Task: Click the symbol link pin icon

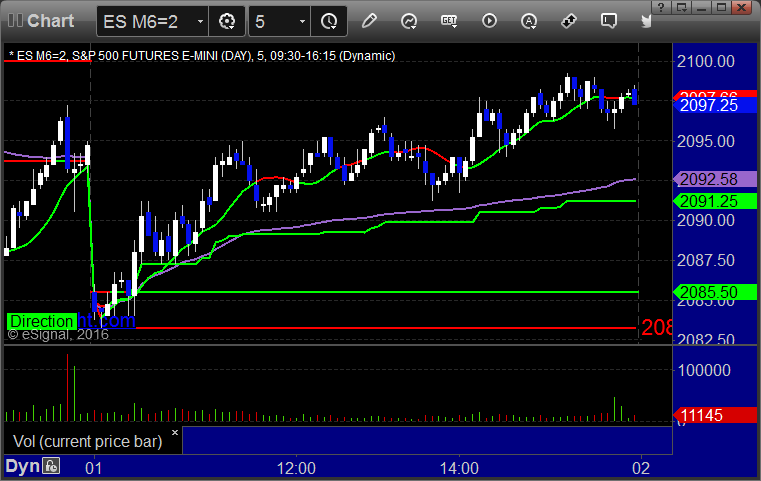Action: pyautogui.click(x=569, y=21)
